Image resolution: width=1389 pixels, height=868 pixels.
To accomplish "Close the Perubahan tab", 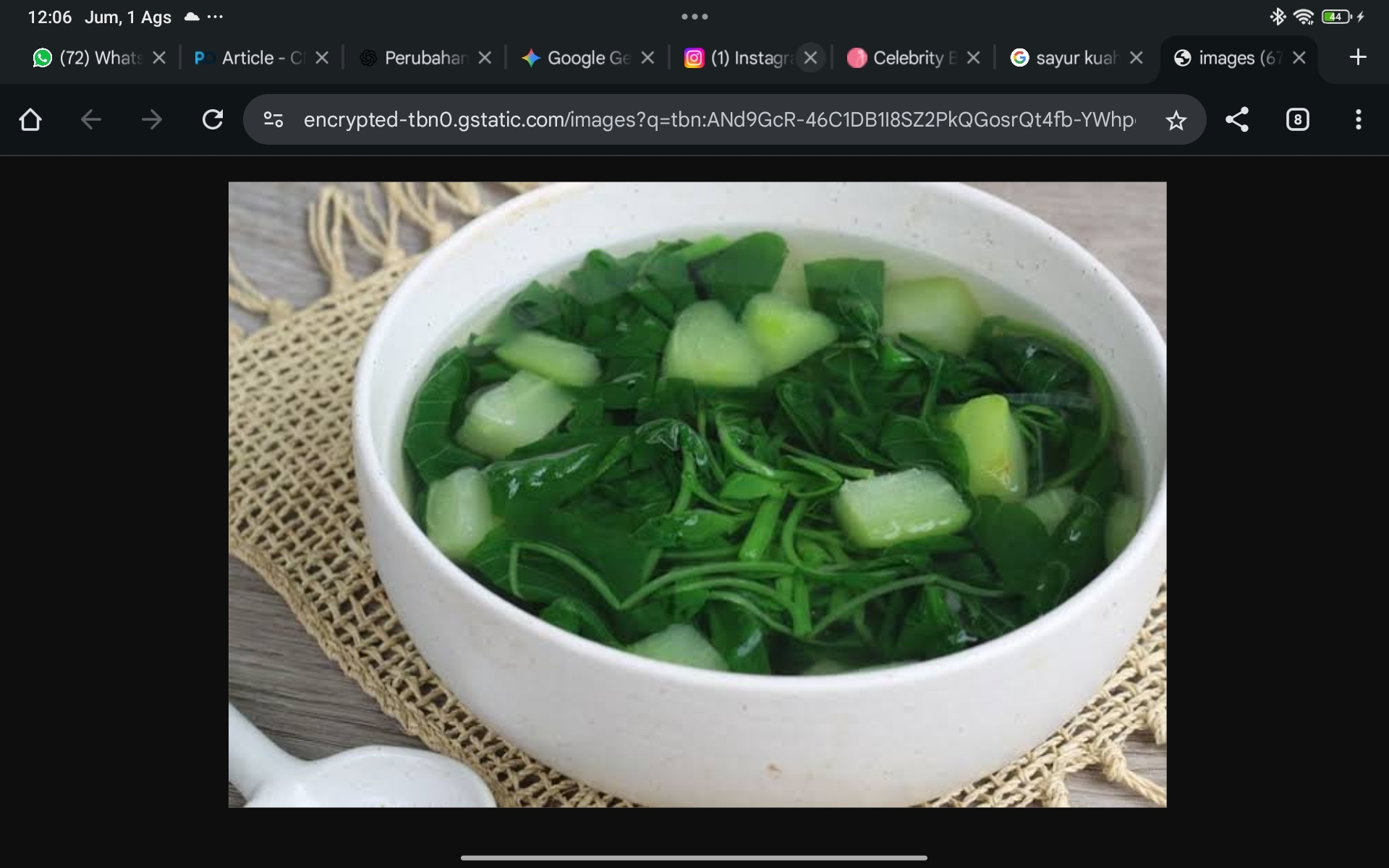I will coord(485,58).
